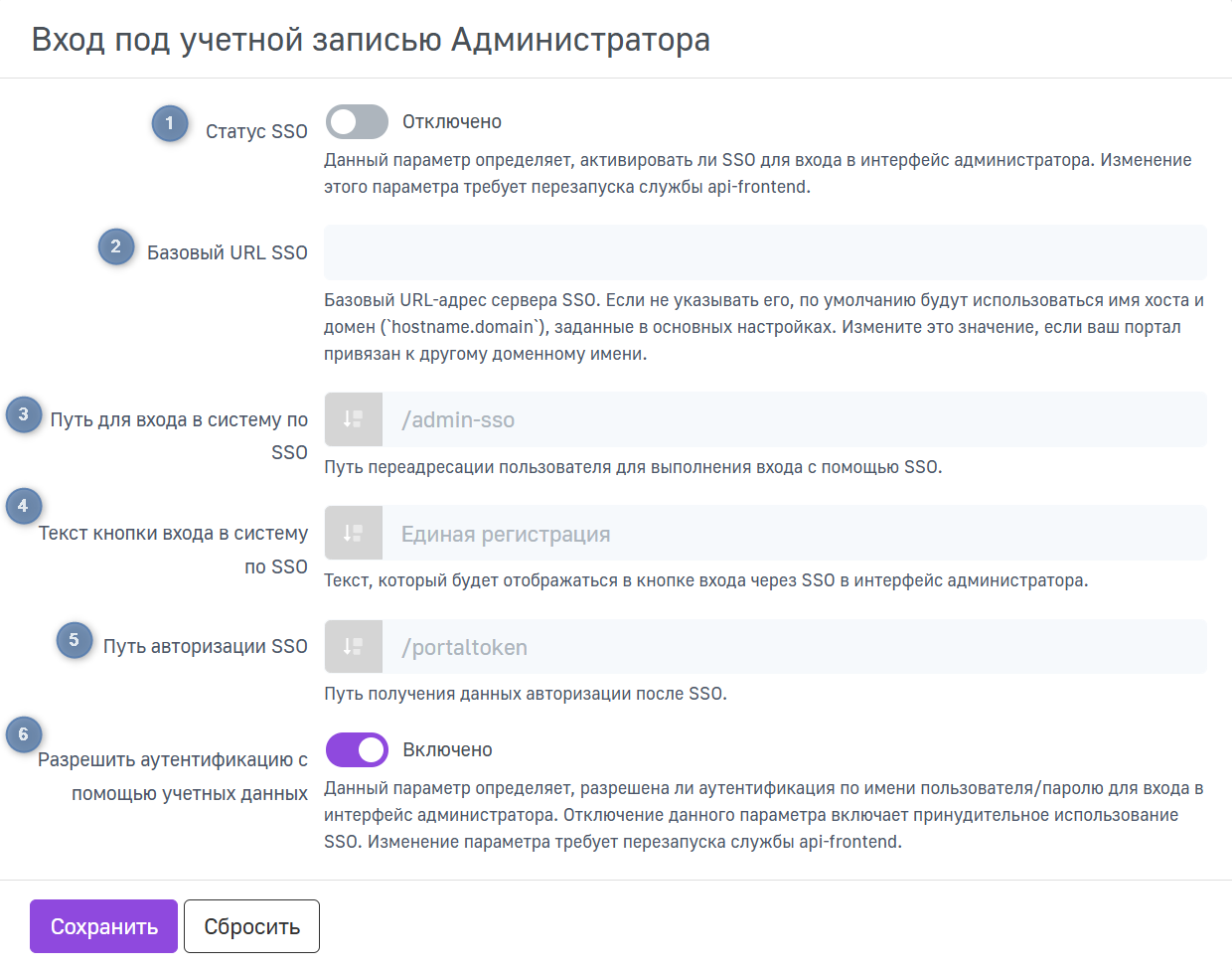Click the default-value icon beside /portaltoken

(x=353, y=647)
